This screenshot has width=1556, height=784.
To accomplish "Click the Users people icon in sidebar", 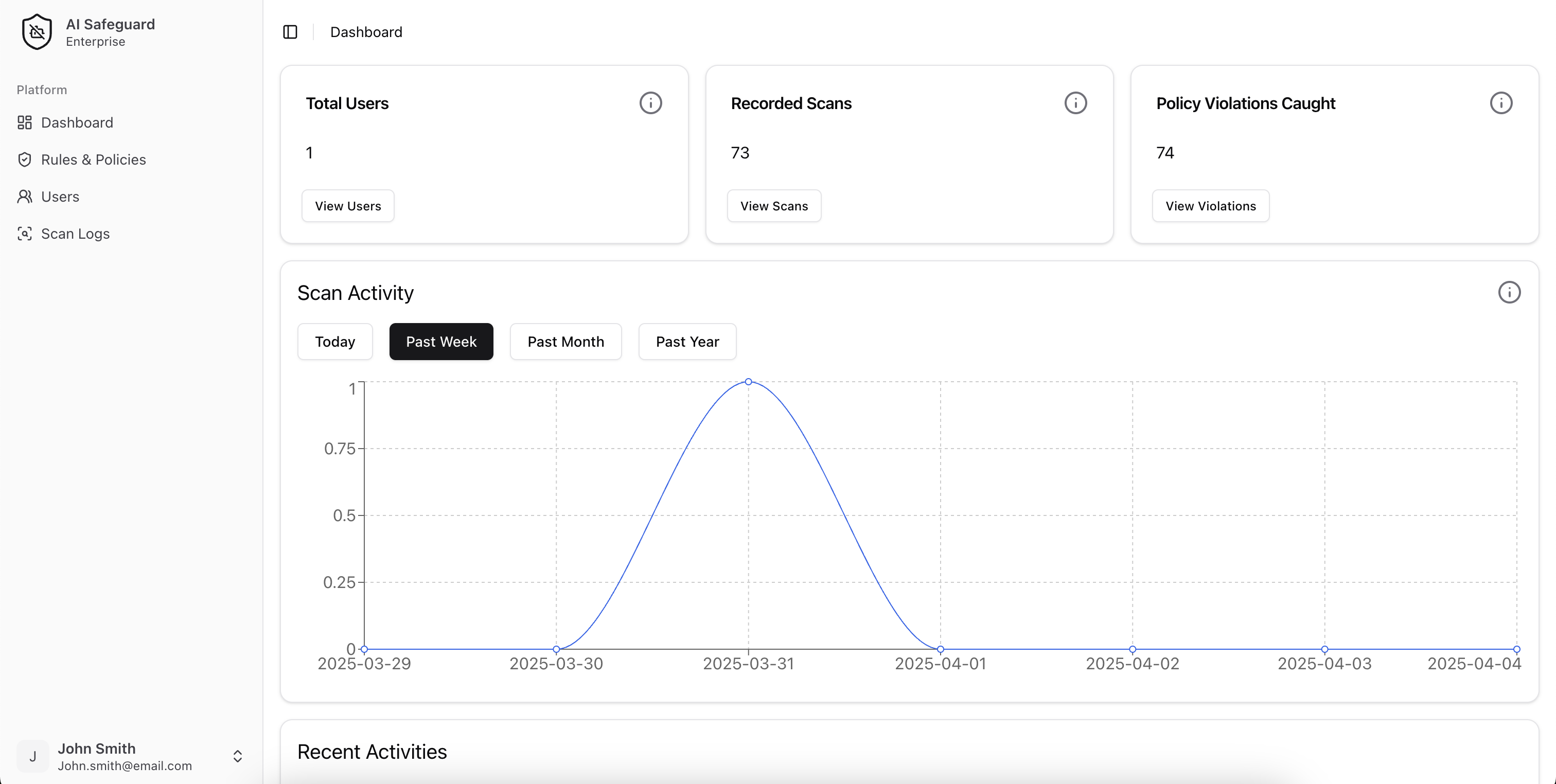I will (25, 197).
